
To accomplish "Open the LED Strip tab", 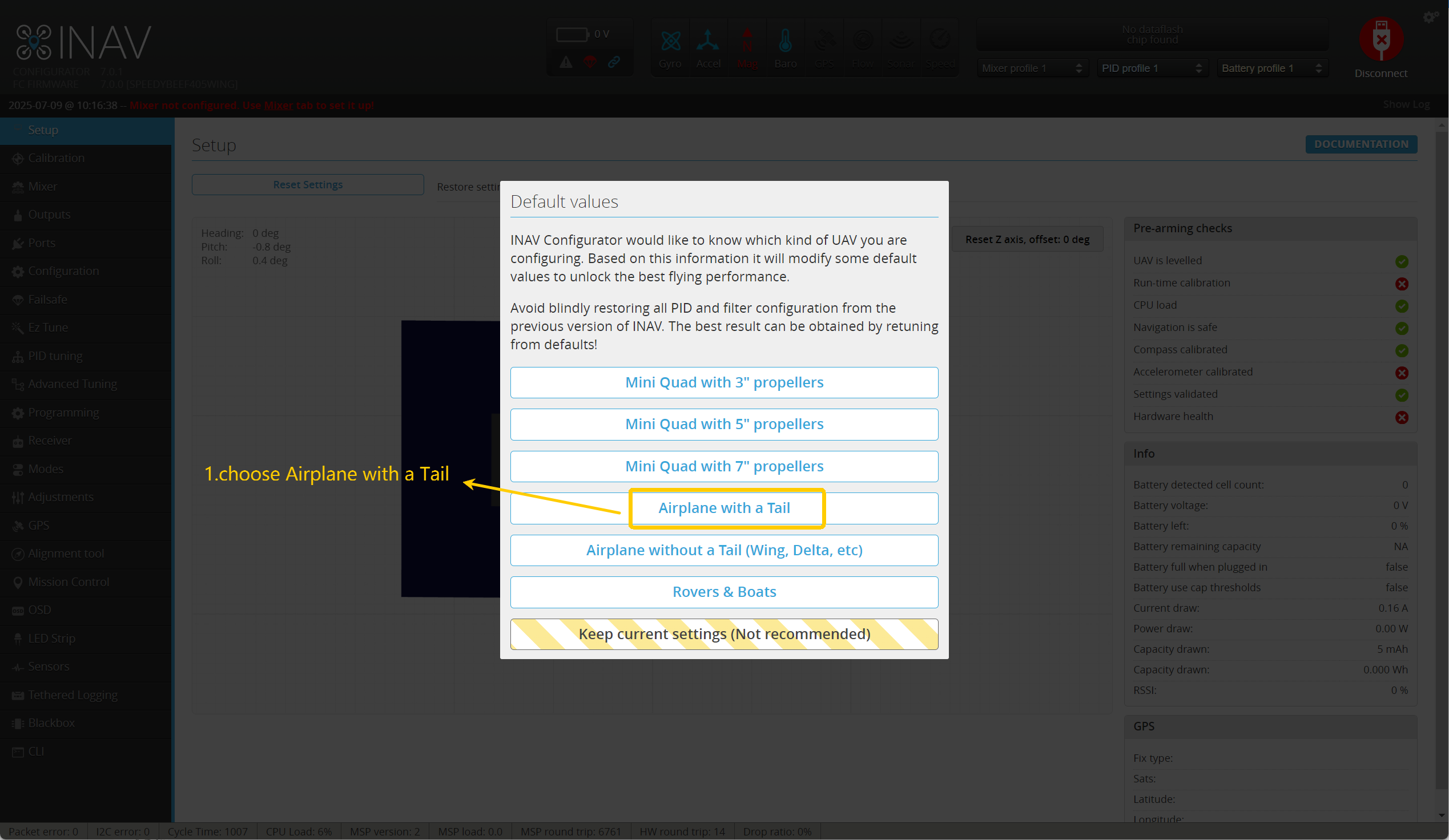I will [86, 639].
